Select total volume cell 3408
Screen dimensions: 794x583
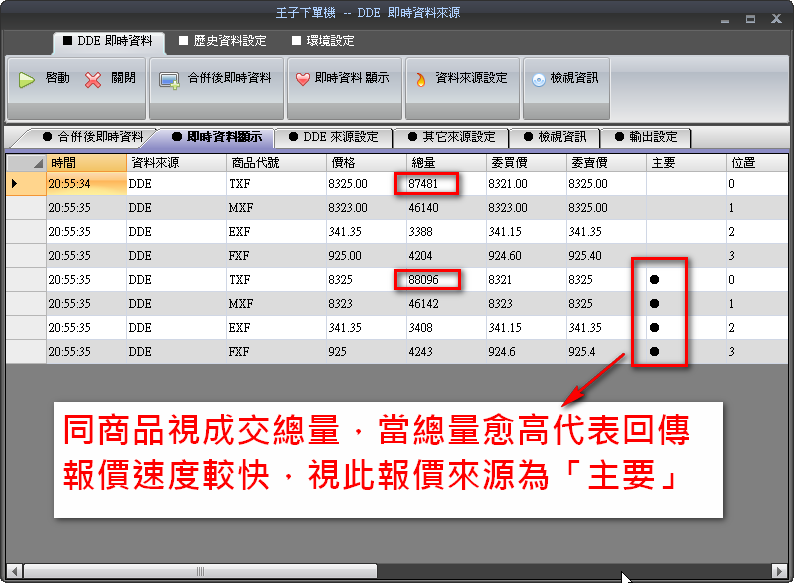tap(447, 327)
